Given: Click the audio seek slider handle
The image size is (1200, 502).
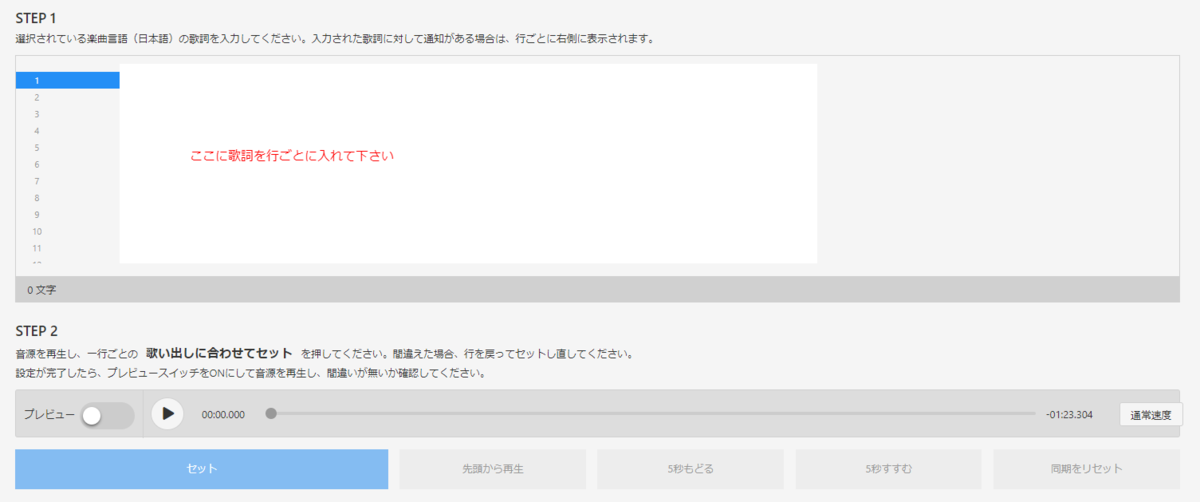Looking at the screenshot, I should pos(271,413).
